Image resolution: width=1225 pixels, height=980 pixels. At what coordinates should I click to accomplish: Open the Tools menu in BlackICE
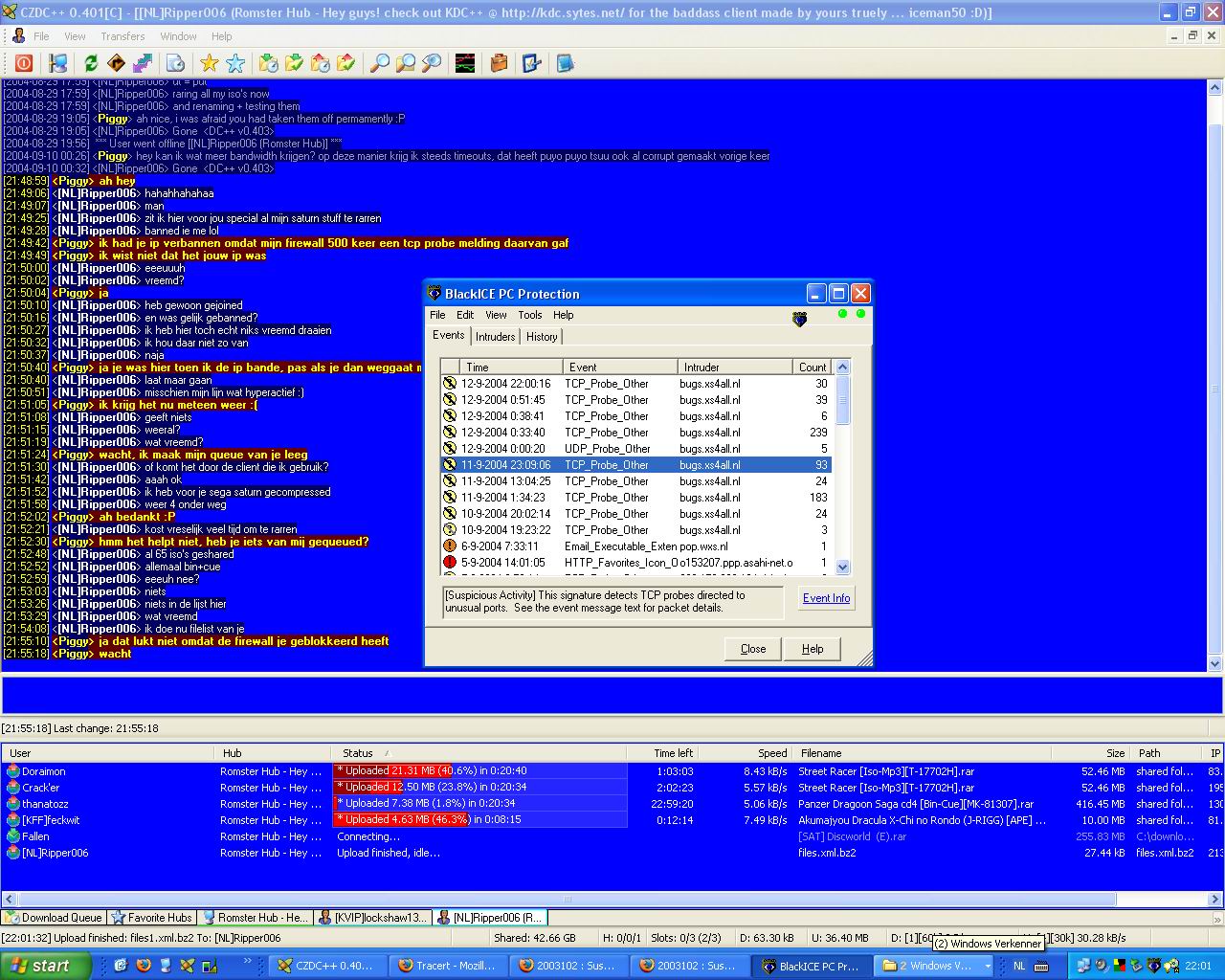tap(529, 315)
